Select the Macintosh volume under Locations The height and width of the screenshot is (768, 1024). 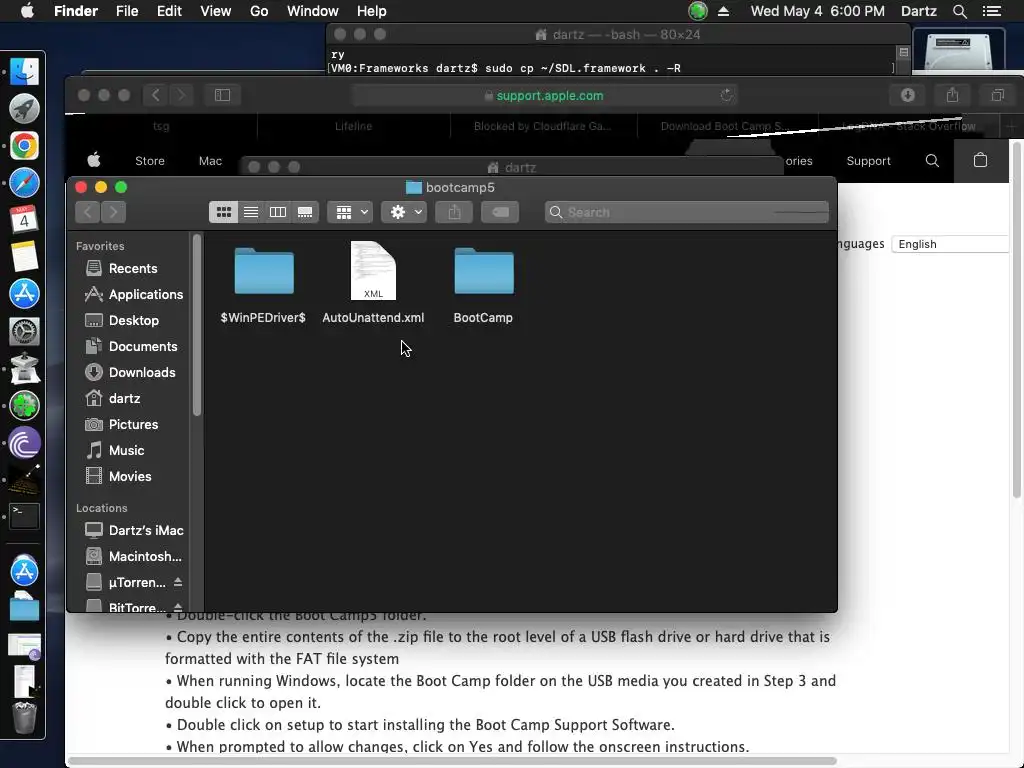click(x=134, y=556)
